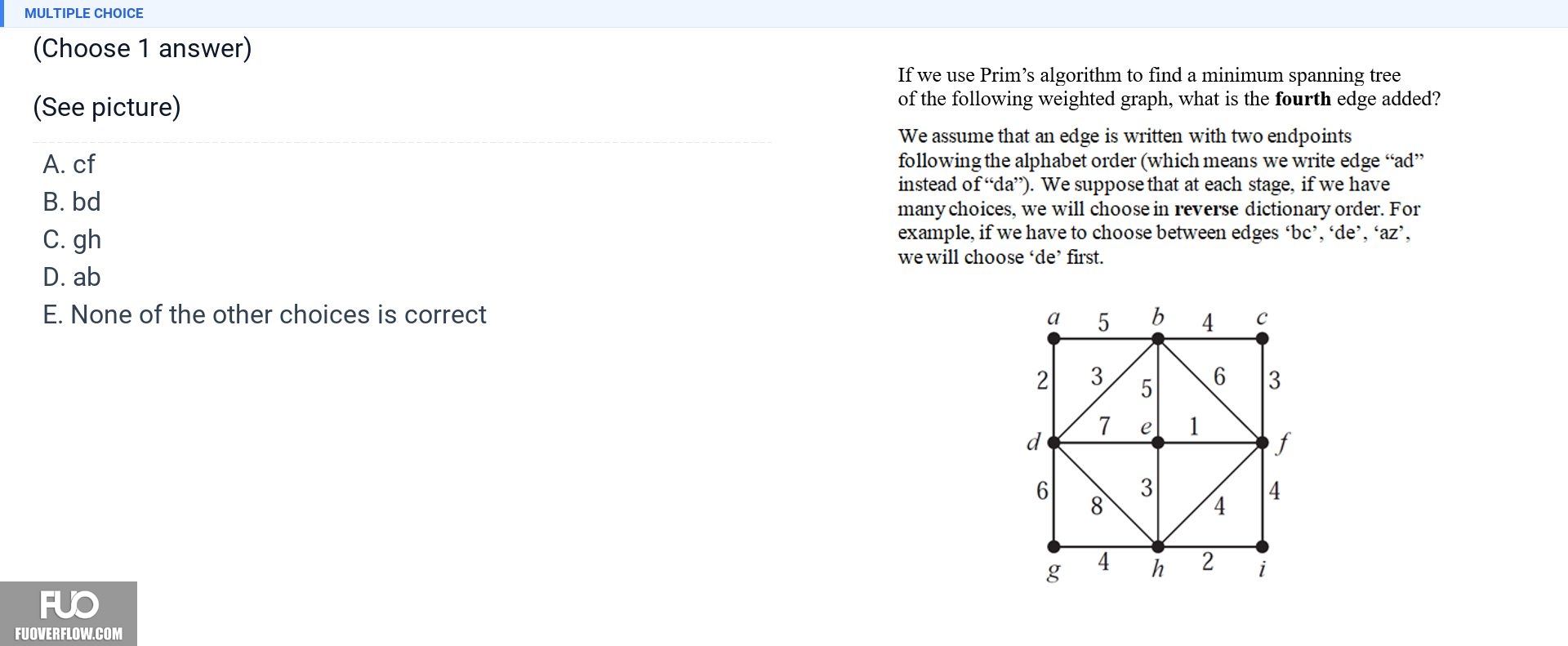Click vertex c on the graph
The height and width of the screenshot is (646, 1568).
[x=1262, y=338]
